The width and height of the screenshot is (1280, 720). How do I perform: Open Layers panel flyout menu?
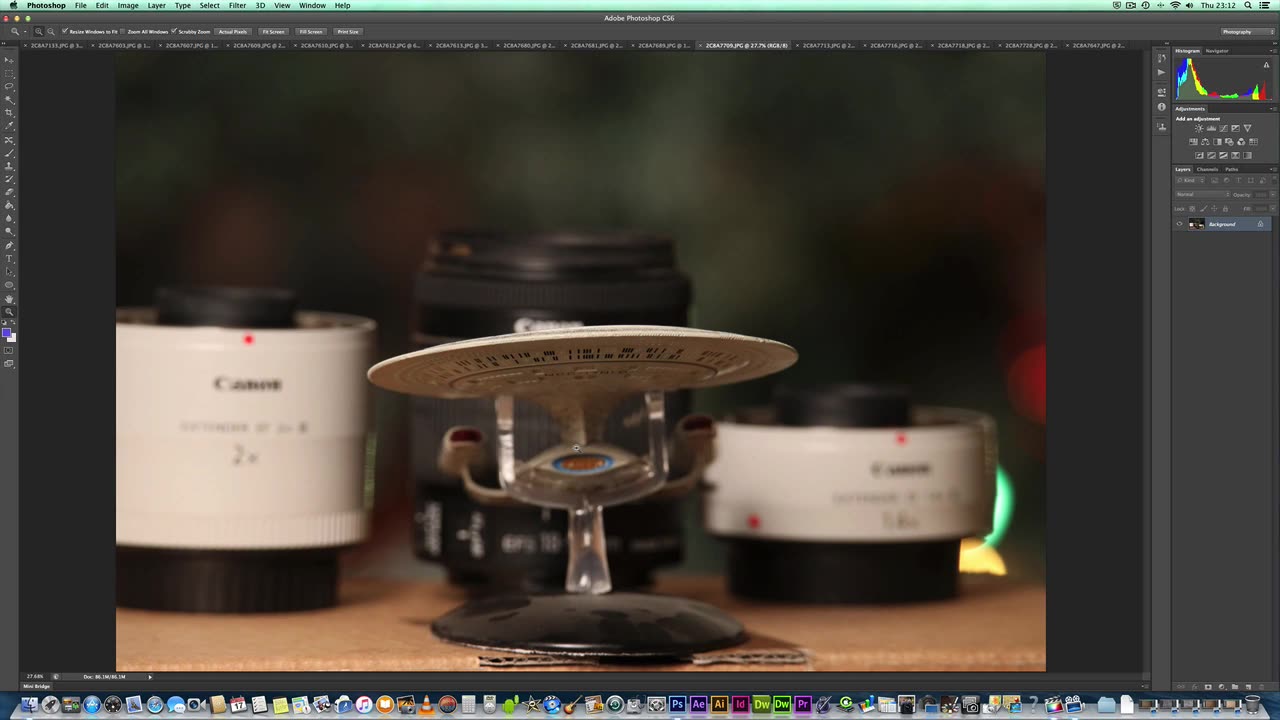click(x=1272, y=169)
